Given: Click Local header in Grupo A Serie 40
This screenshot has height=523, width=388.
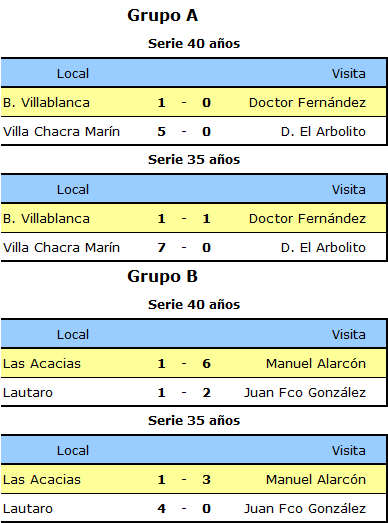Looking at the screenshot, I should coord(73,73).
